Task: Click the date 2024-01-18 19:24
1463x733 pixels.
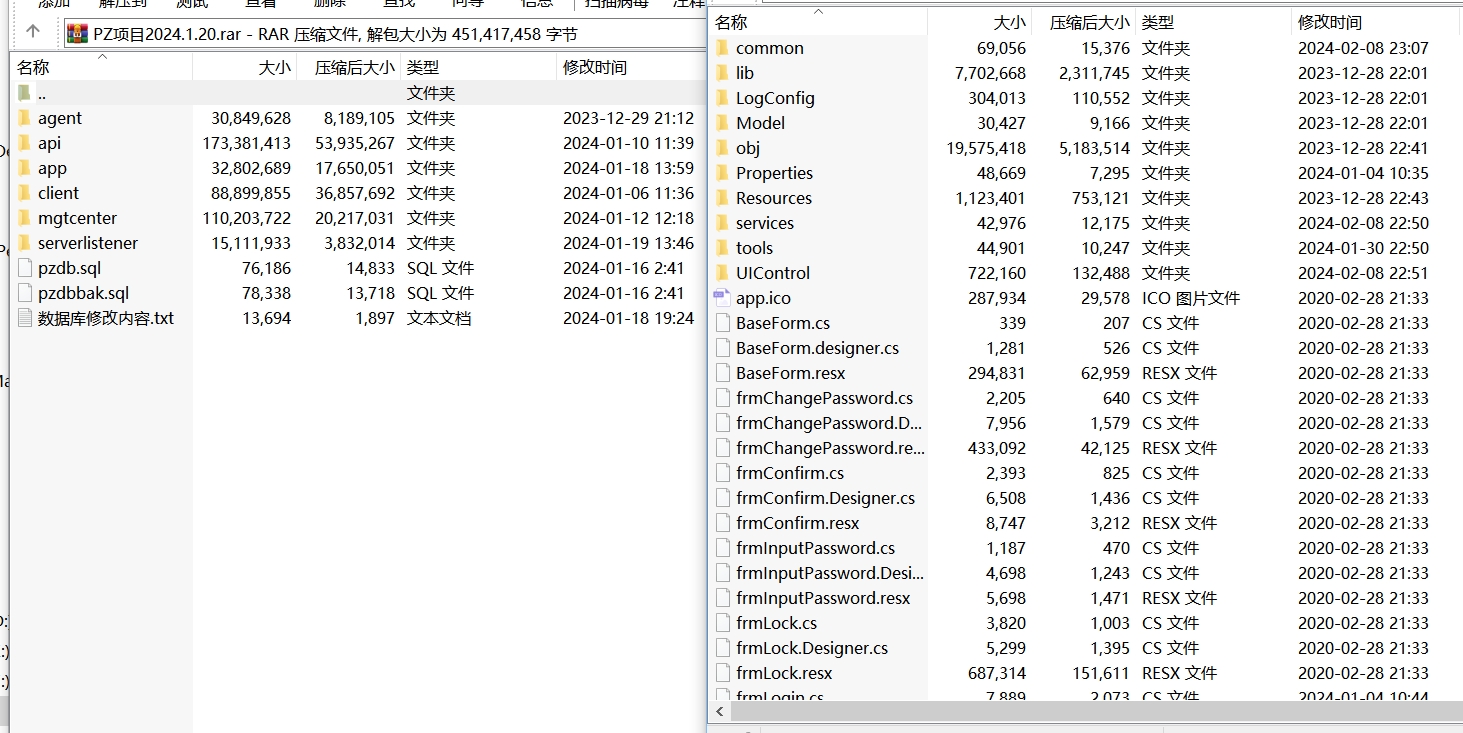Action: (x=628, y=318)
